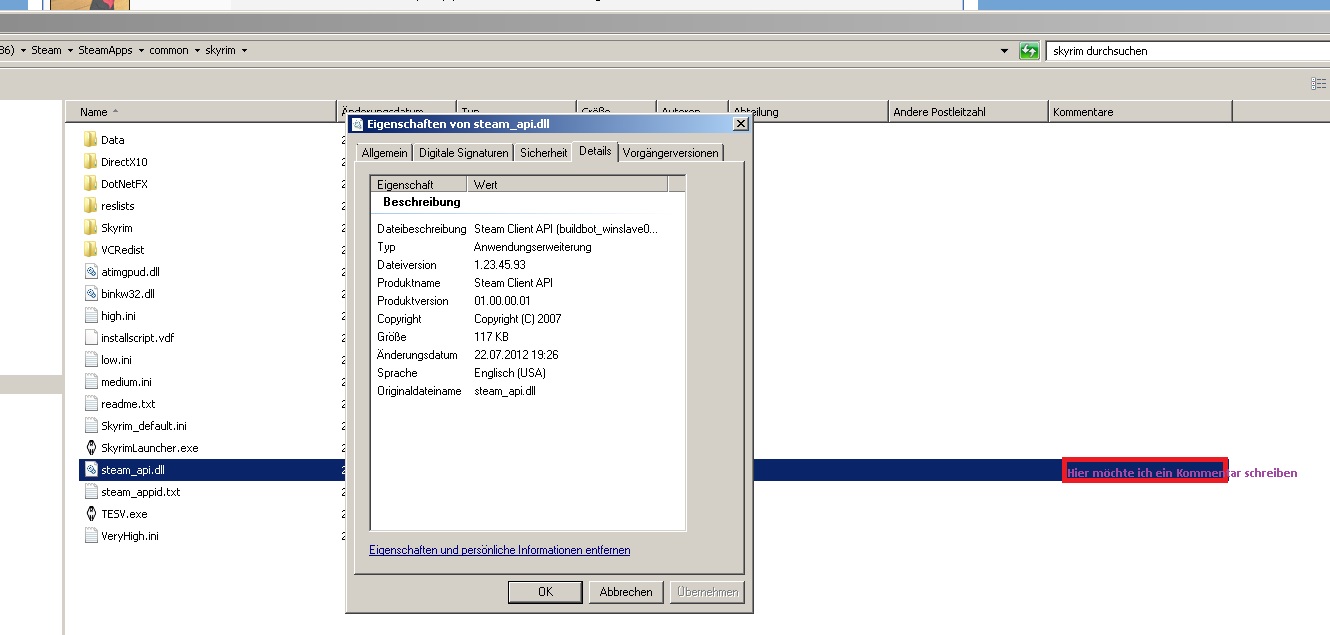The width and height of the screenshot is (1330, 635).
Task: Select the DotNetFX folder icon
Action: (90, 183)
